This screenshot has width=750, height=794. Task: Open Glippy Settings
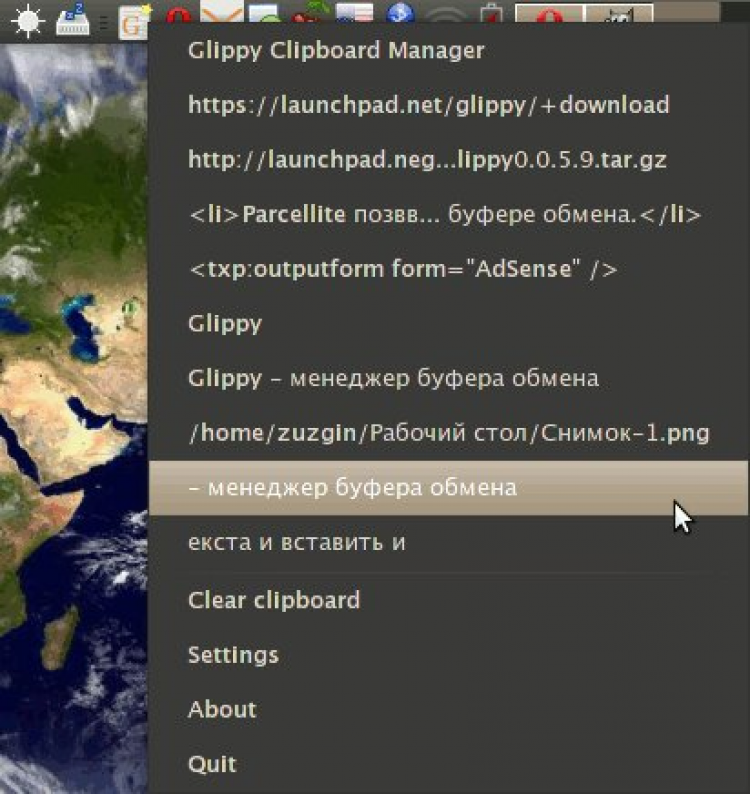pyautogui.click(x=233, y=655)
